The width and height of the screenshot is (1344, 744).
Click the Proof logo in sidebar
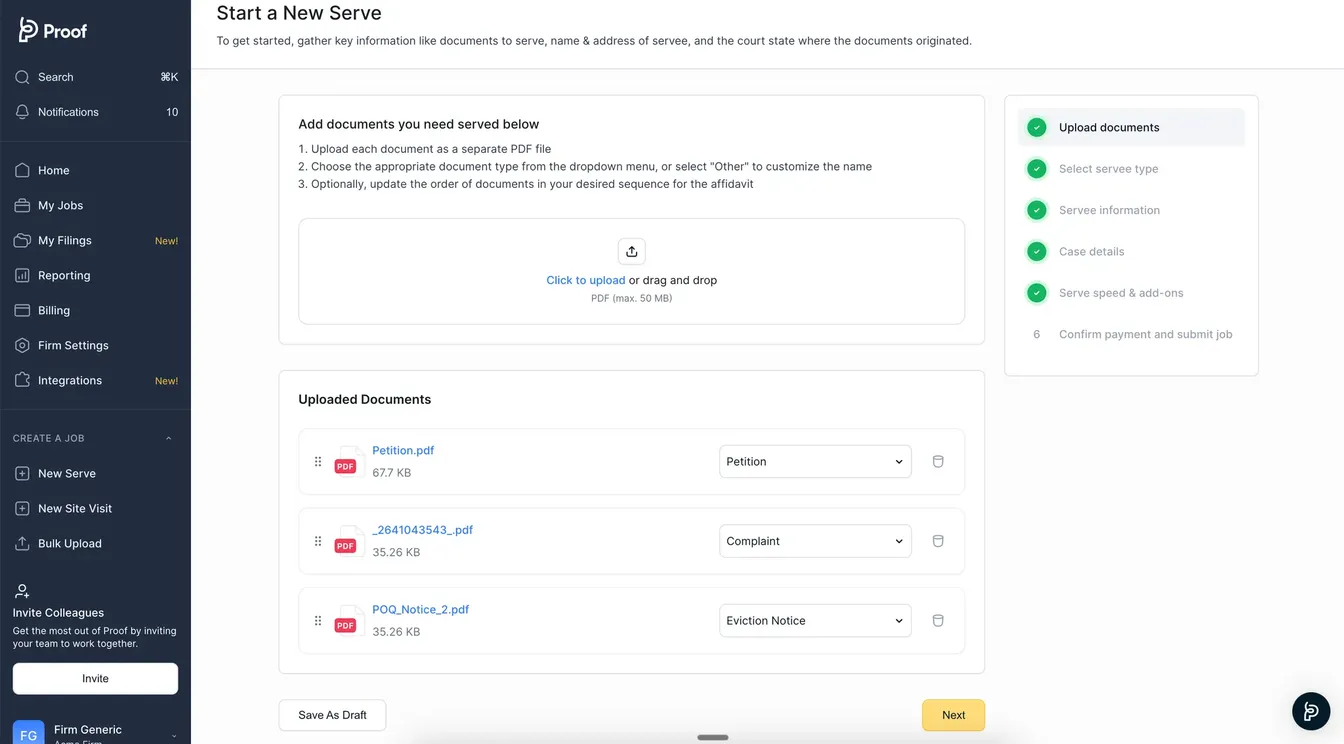point(53,30)
